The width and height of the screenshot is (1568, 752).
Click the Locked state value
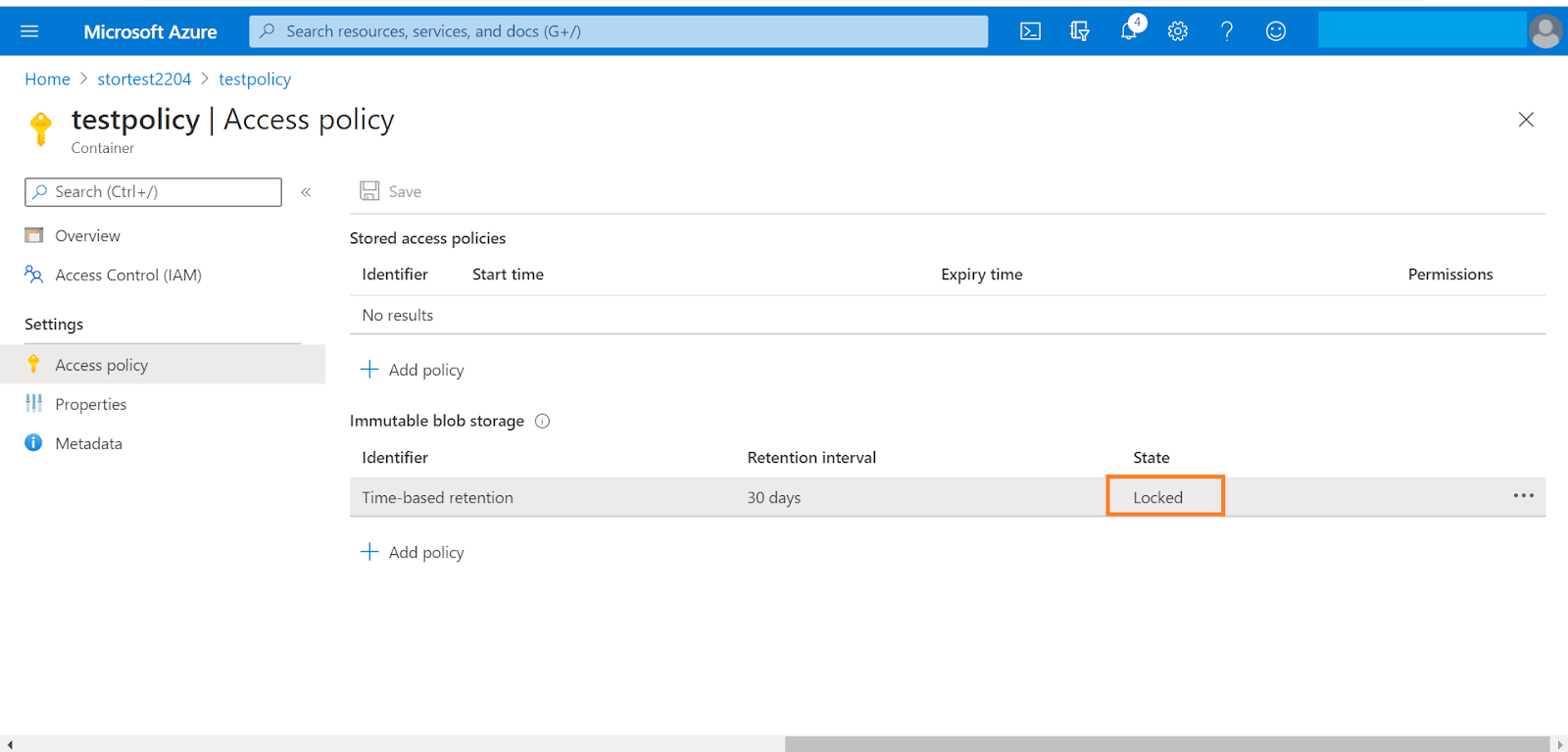[1158, 497]
